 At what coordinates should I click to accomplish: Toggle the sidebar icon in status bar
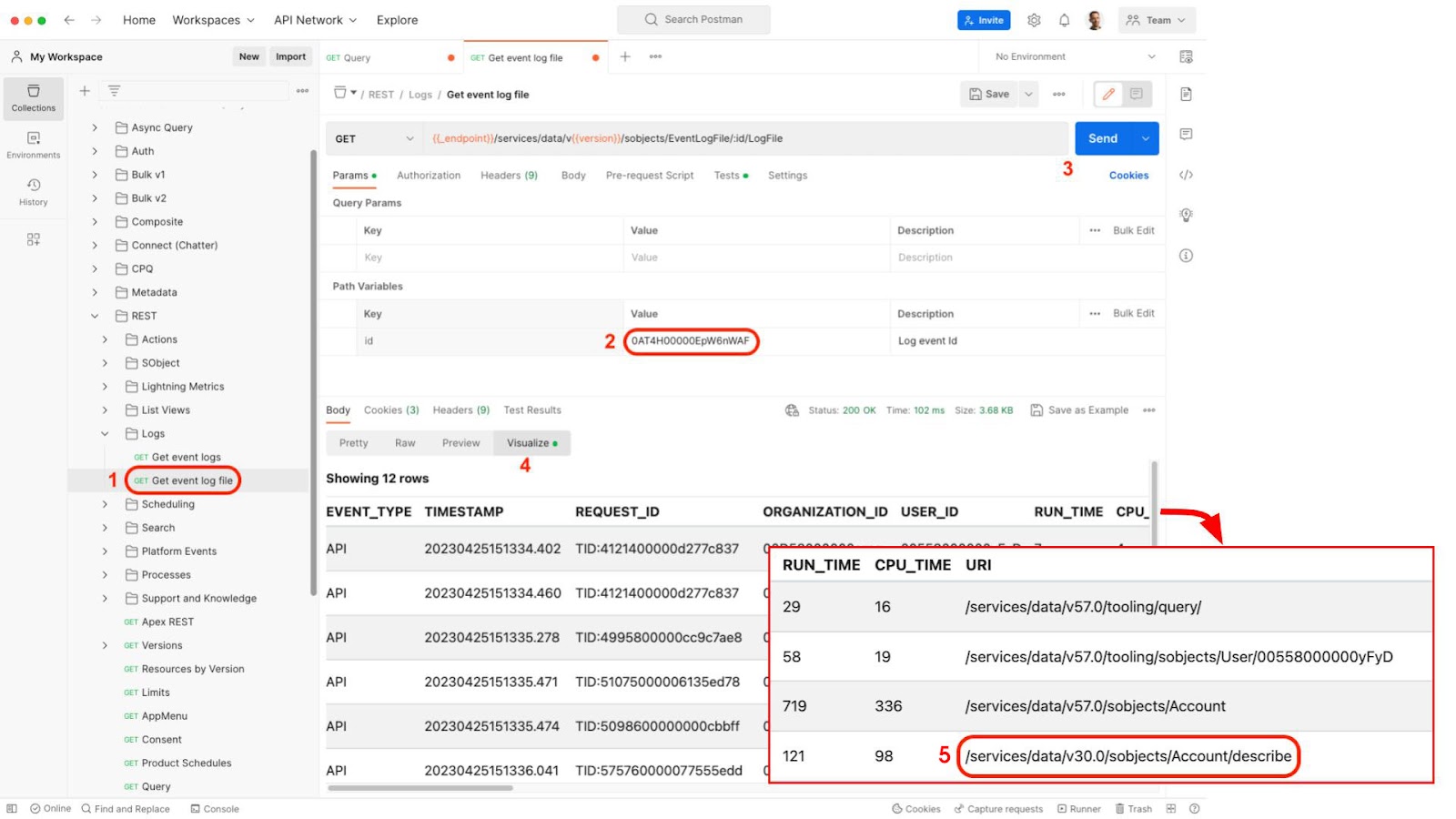pyautogui.click(x=12, y=808)
